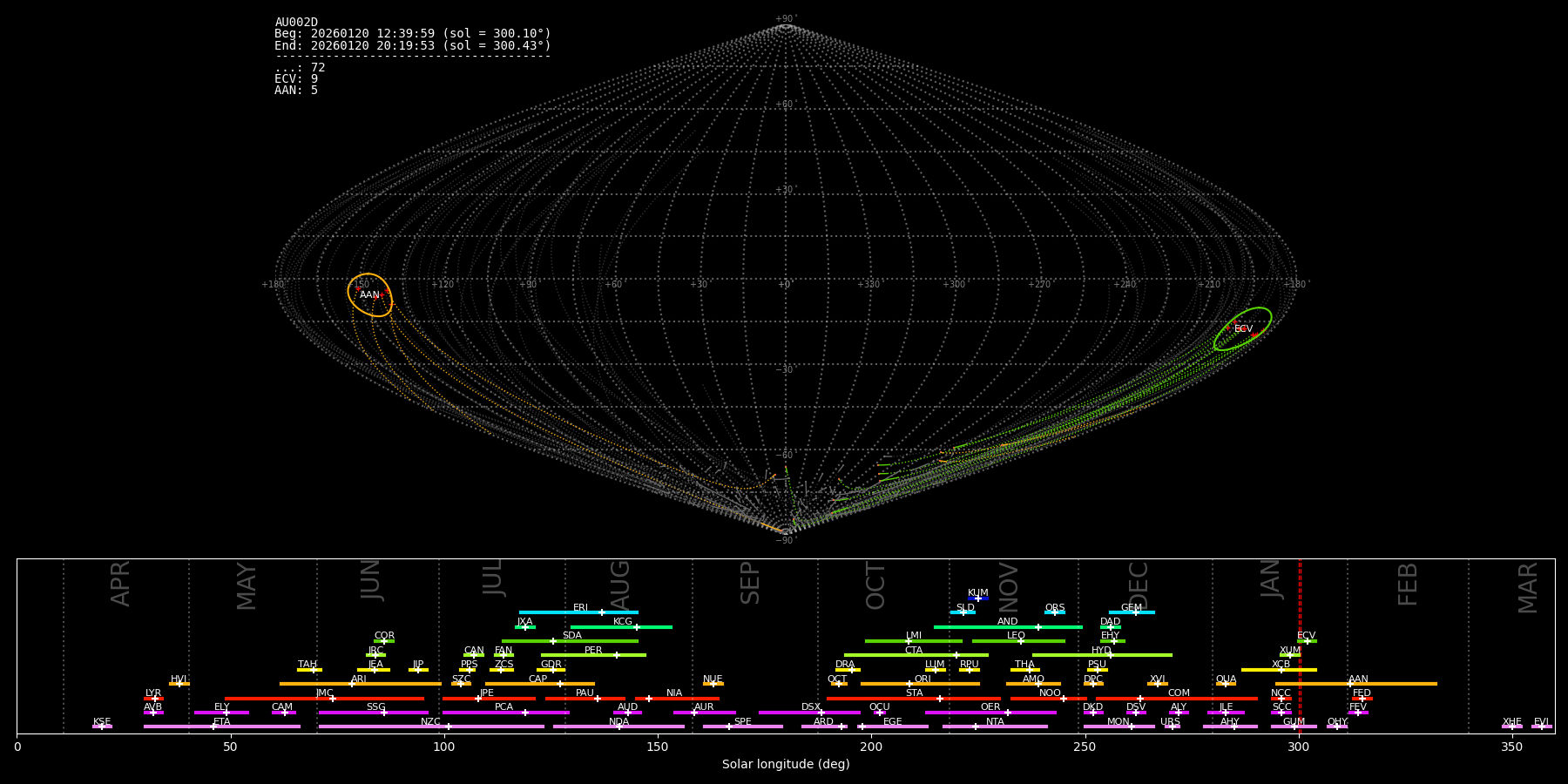1568x784 pixels.
Task: Click the +330 longitude label on sky map
Action: point(869,285)
